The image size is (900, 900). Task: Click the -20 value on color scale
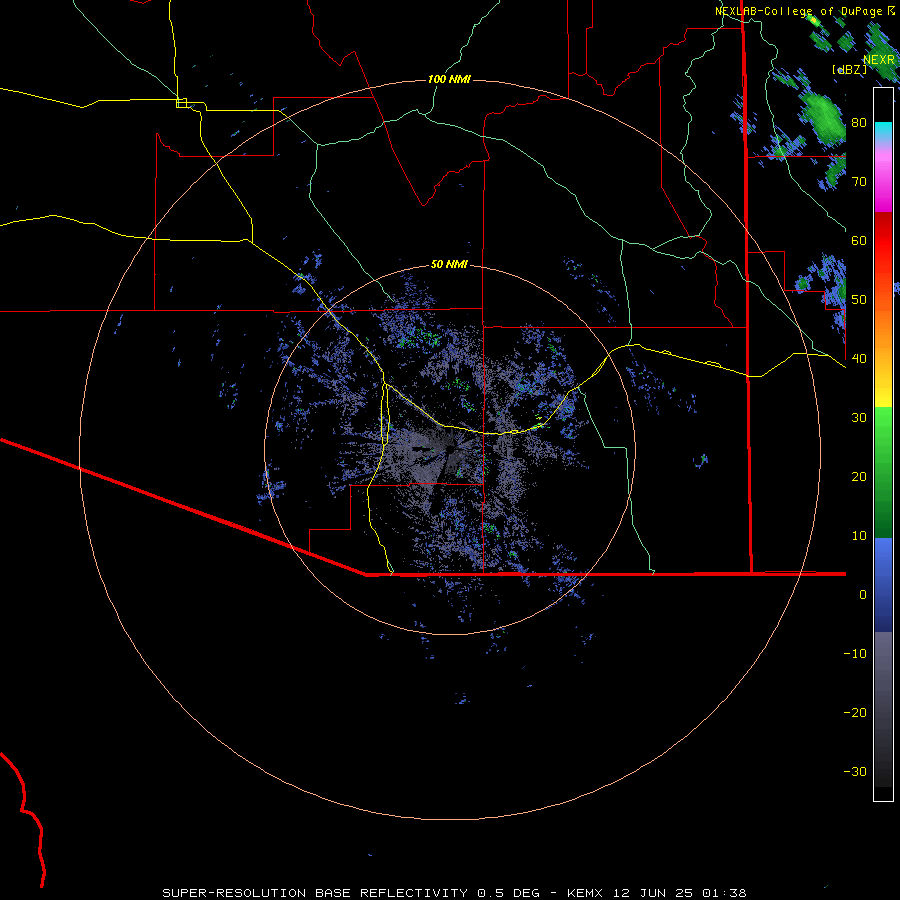click(855, 713)
